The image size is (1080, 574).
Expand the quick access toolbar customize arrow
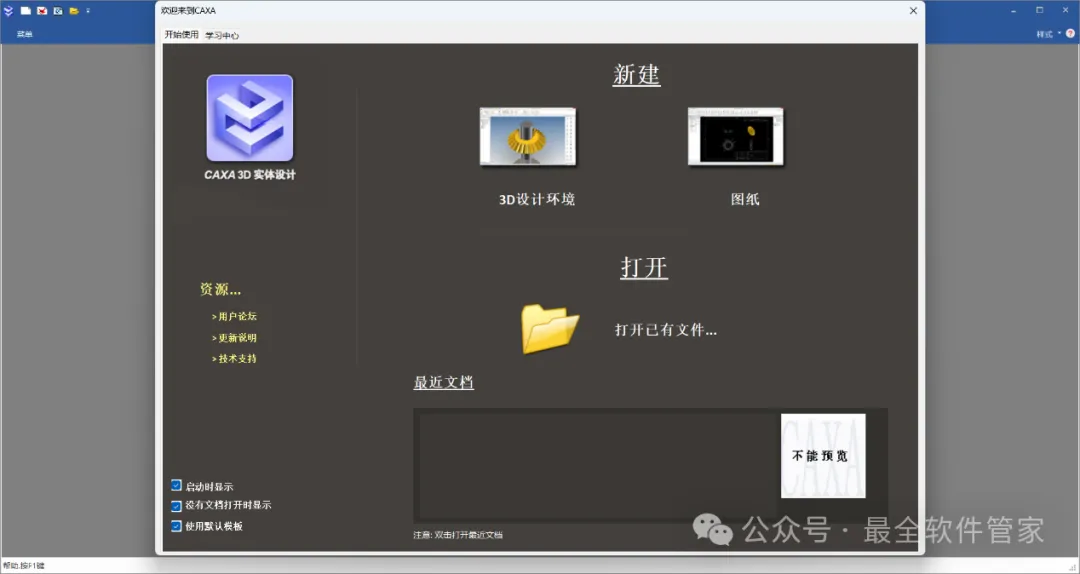(87, 11)
